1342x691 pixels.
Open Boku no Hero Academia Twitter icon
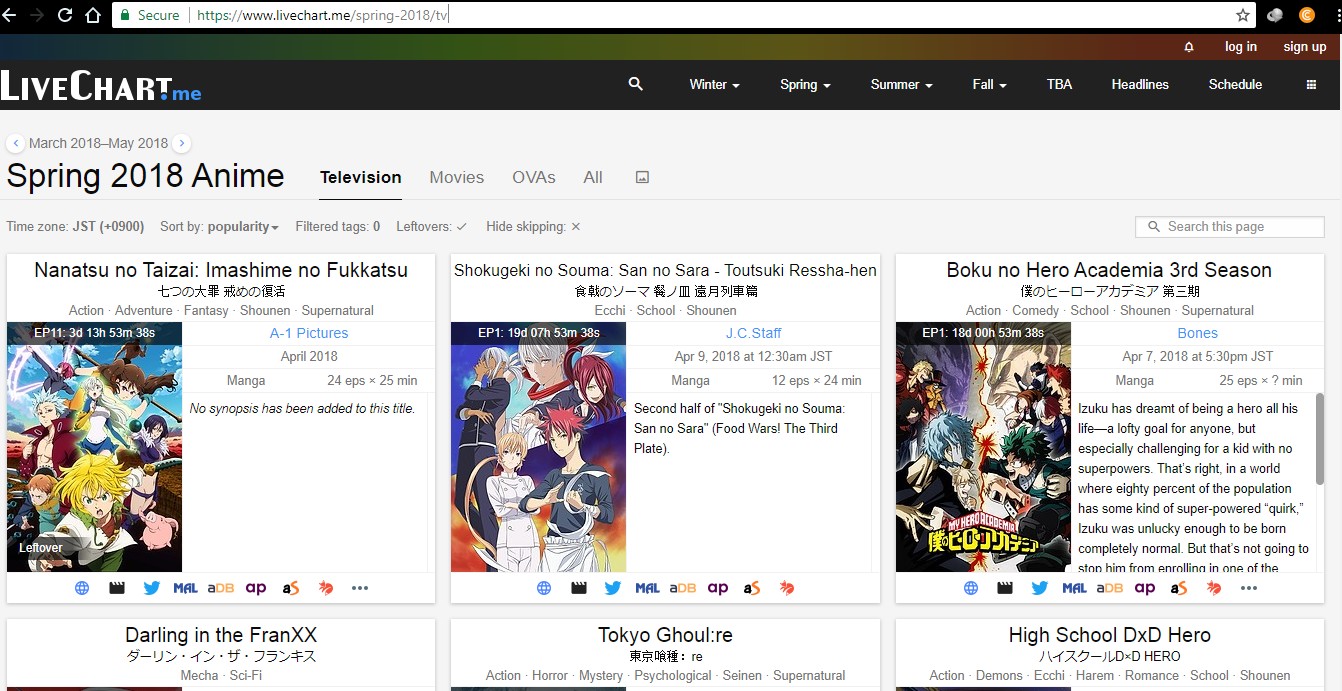tap(1039, 588)
